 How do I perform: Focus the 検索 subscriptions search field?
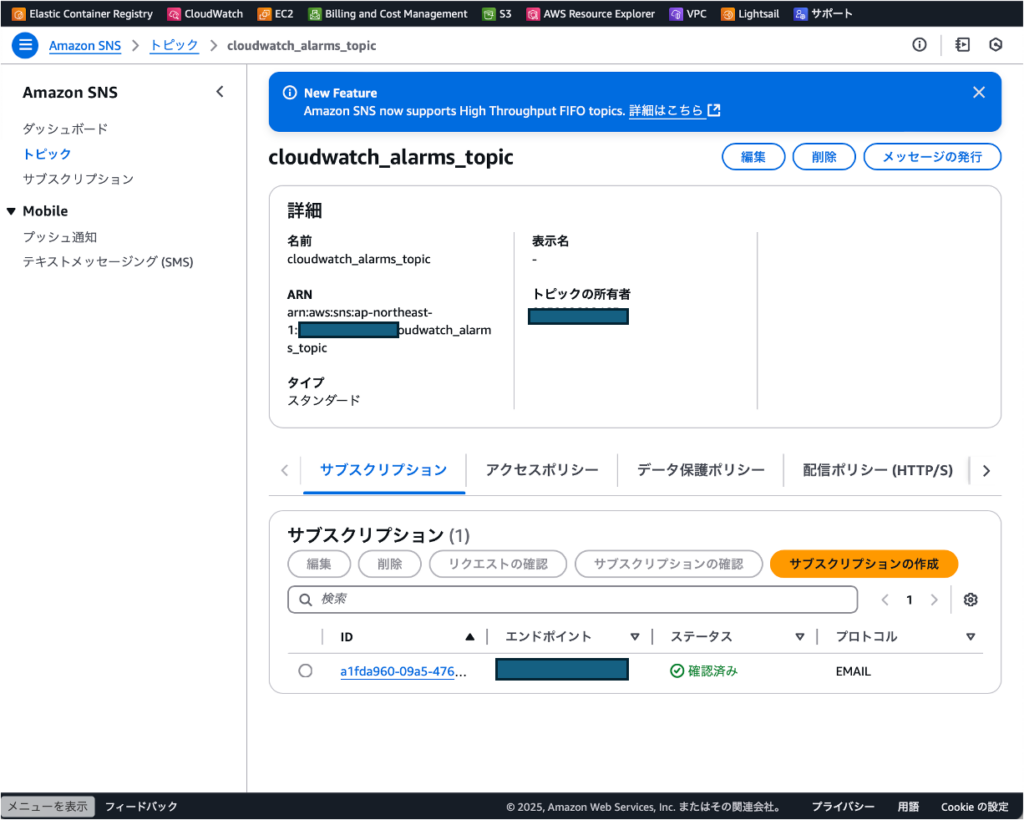573,599
